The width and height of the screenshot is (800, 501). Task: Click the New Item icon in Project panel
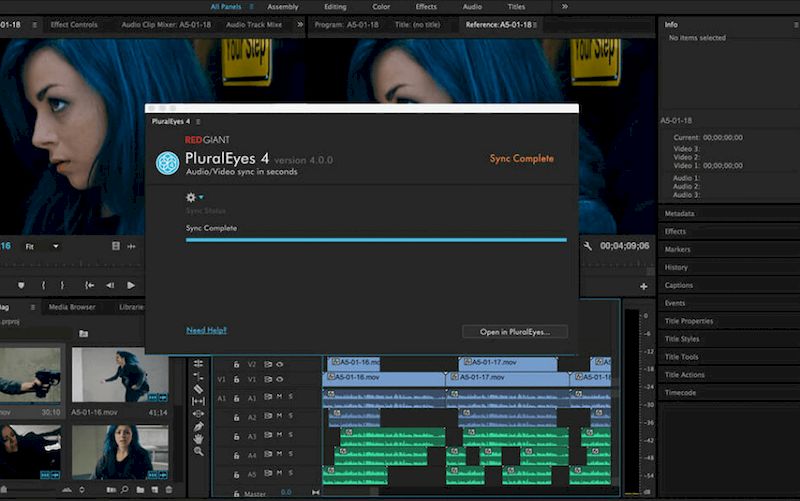pyautogui.click(x=155, y=490)
